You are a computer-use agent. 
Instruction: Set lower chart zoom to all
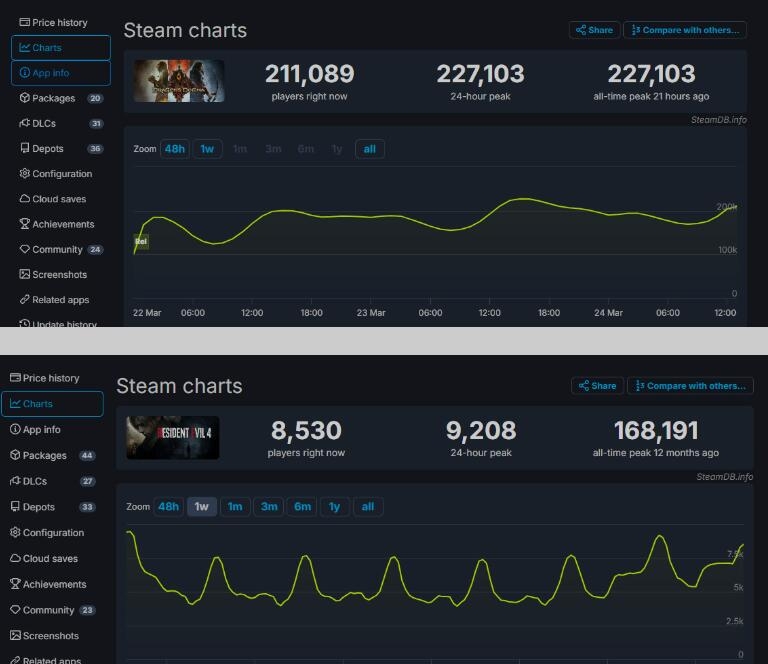(x=368, y=507)
